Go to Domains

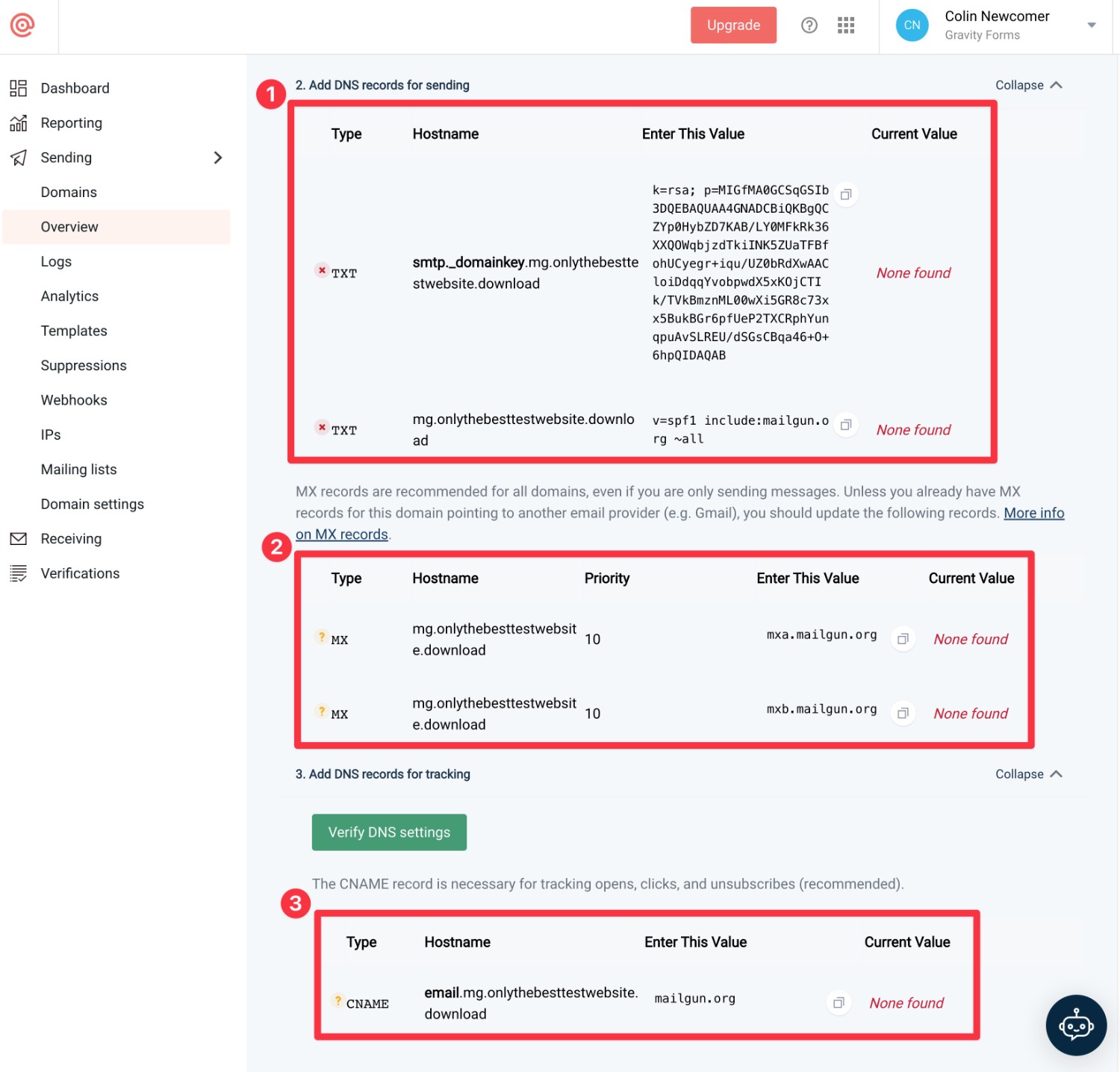pos(69,193)
